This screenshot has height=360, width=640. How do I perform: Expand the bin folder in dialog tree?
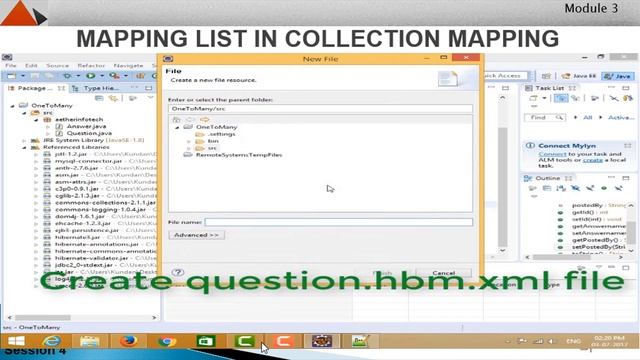(x=189, y=141)
